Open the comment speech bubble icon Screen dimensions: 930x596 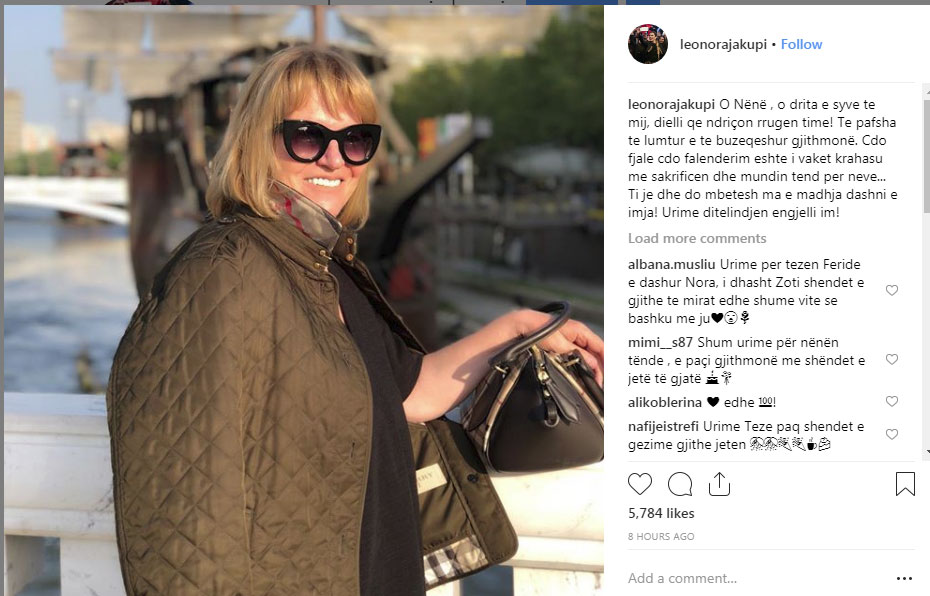680,484
